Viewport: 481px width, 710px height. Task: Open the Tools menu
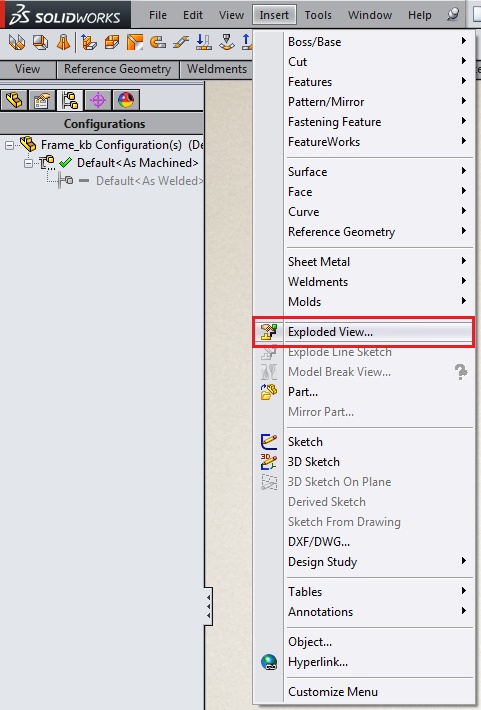coord(318,15)
